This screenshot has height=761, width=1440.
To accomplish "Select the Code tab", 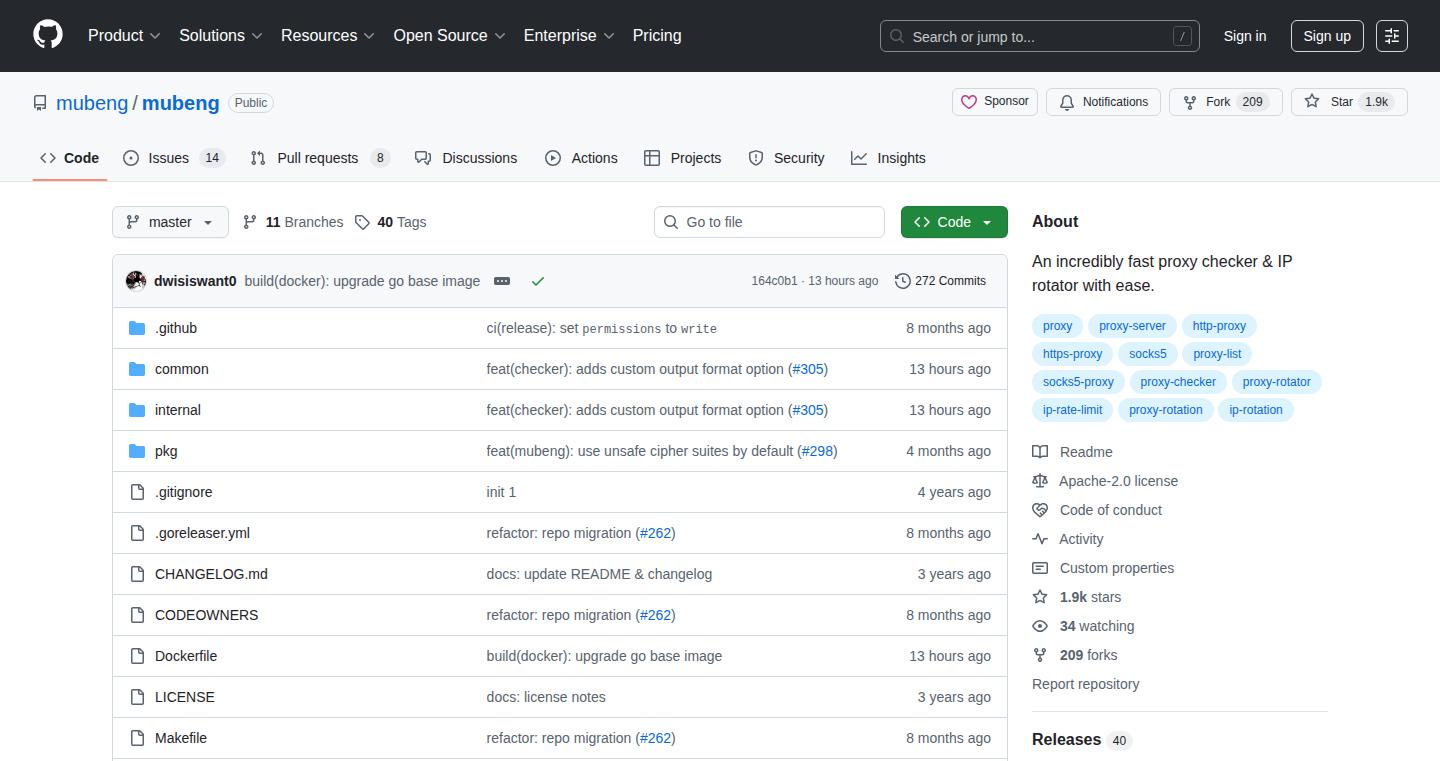I will tap(70, 158).
